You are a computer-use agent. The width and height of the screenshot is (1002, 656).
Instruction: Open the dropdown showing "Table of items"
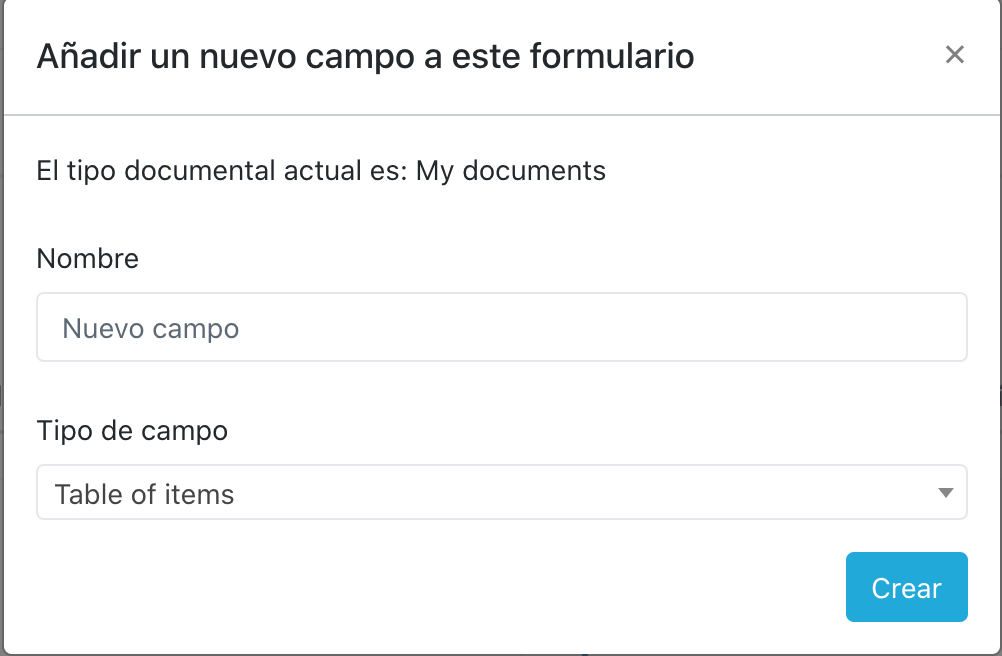(x=500, y=492)
